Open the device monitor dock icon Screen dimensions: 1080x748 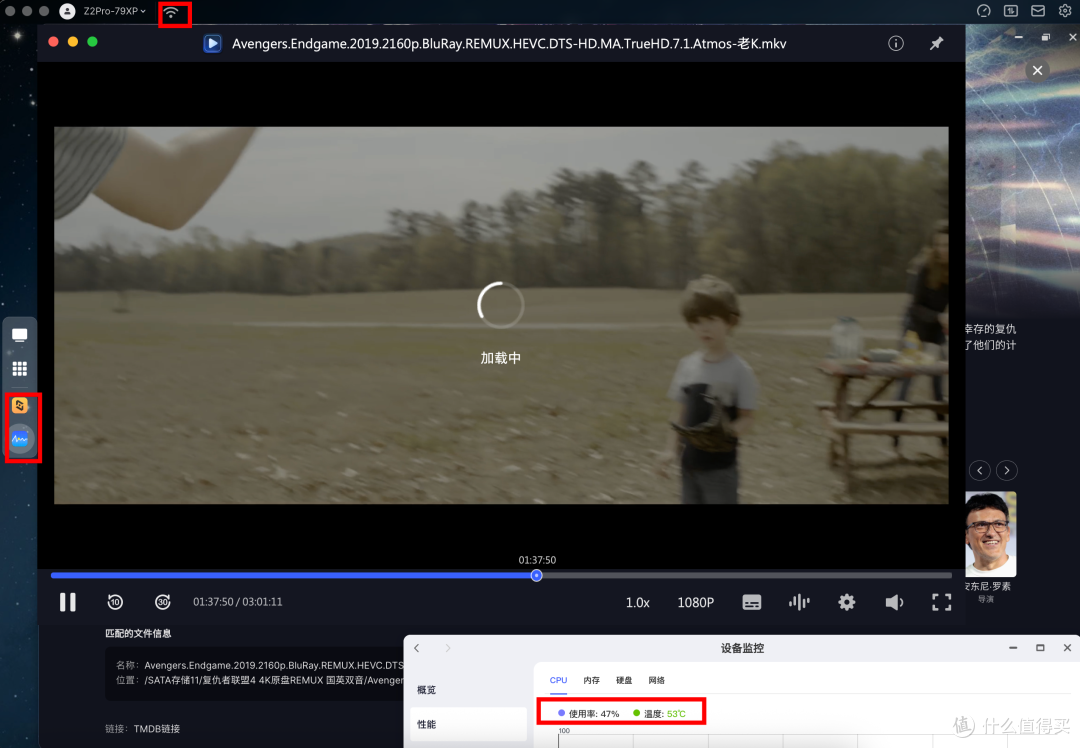click(x=20, y=439)
